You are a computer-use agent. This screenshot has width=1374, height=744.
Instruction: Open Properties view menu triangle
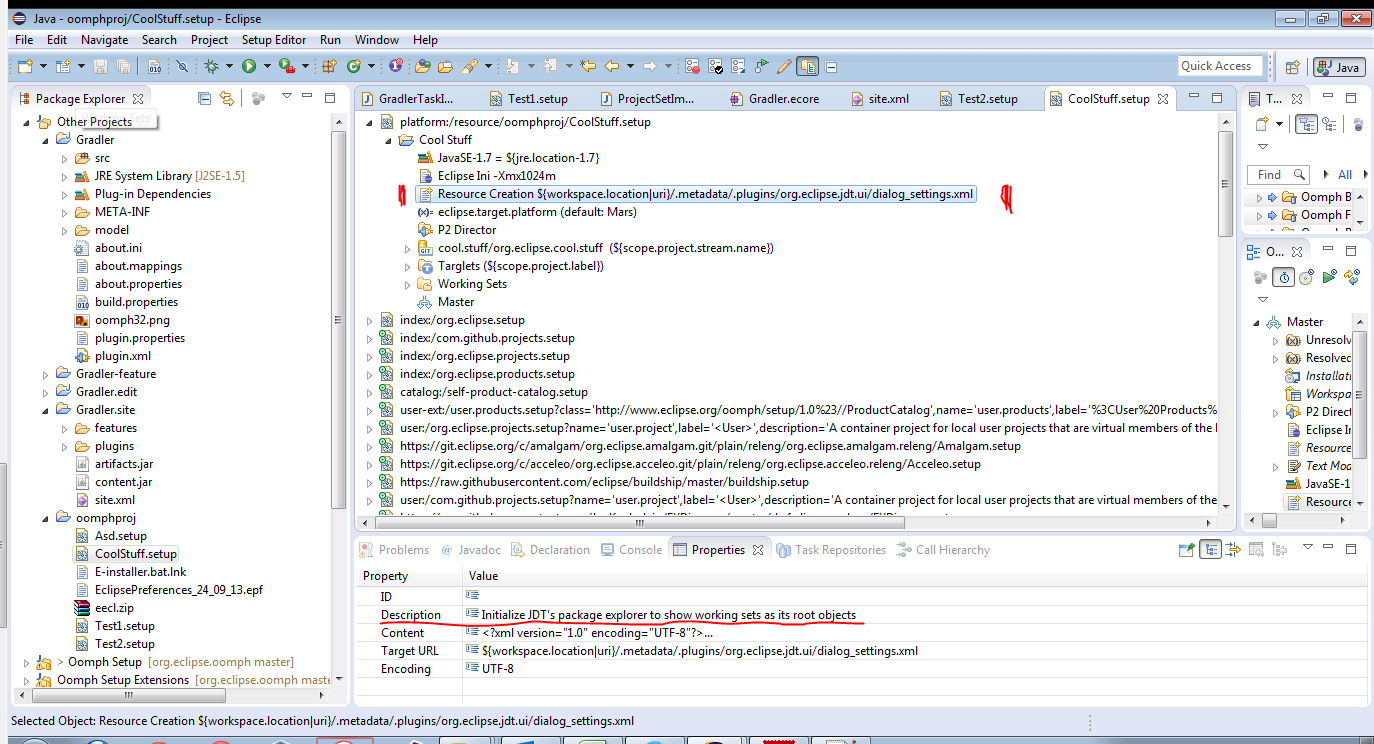[1307, 548]
